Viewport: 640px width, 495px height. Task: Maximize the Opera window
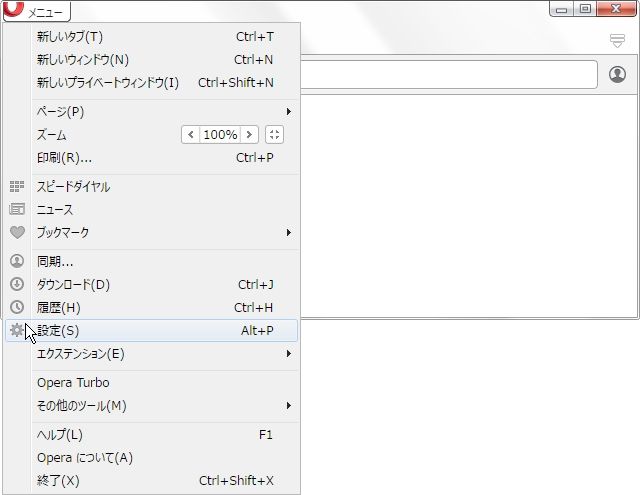[x=585, y=9]
